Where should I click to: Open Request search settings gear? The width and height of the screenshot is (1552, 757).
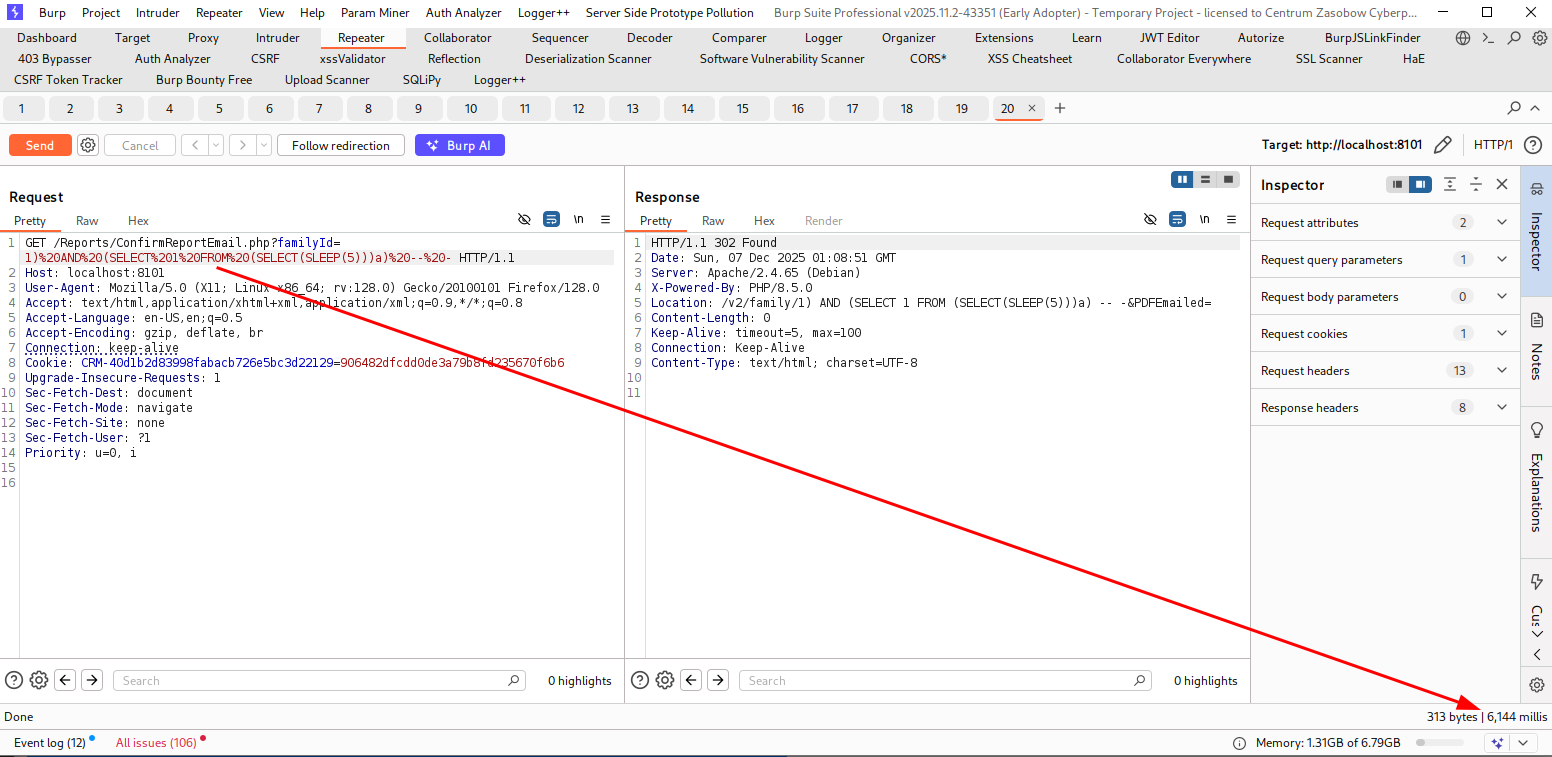click(39, 680)
